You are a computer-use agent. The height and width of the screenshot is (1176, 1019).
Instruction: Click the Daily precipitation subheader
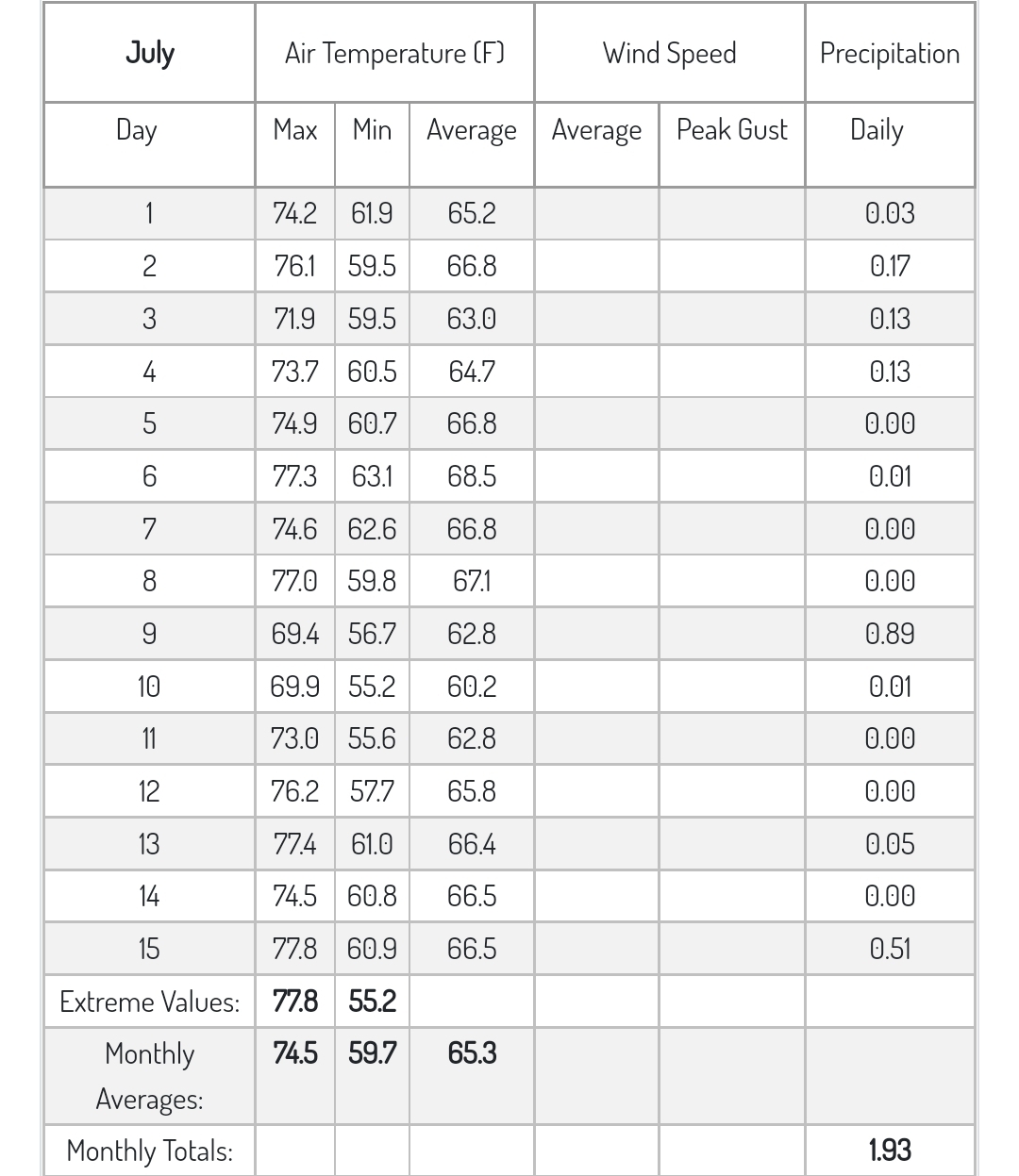pos(877,129)
